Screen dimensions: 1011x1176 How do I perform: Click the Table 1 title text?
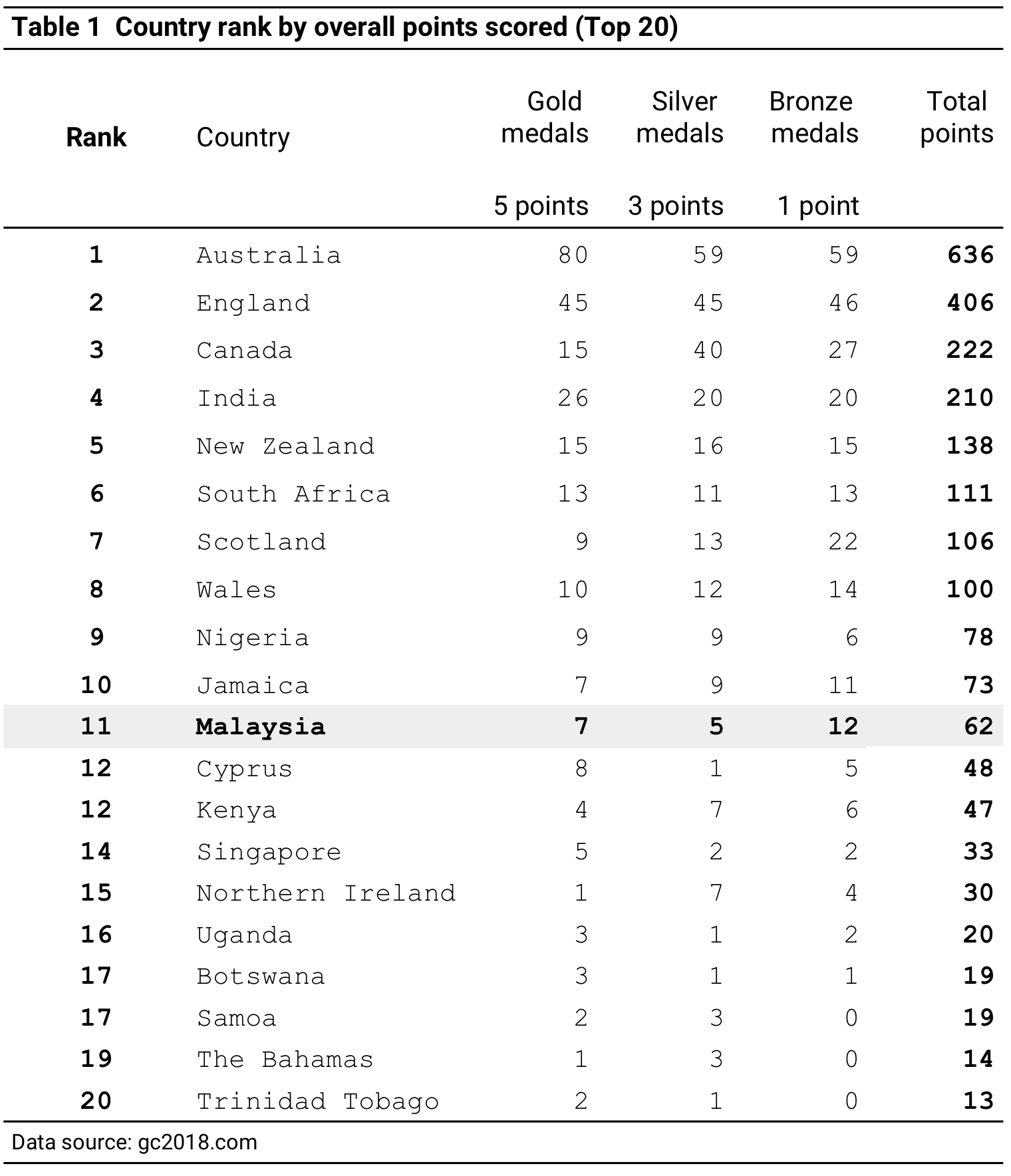pos(345,27)
